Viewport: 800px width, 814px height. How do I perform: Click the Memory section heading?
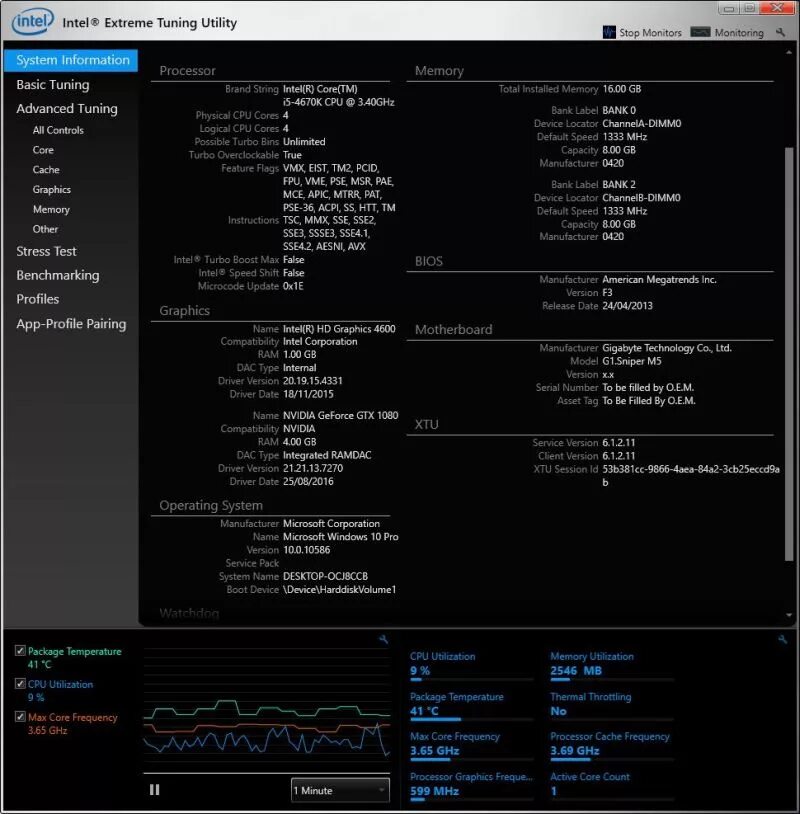point(439,71)
